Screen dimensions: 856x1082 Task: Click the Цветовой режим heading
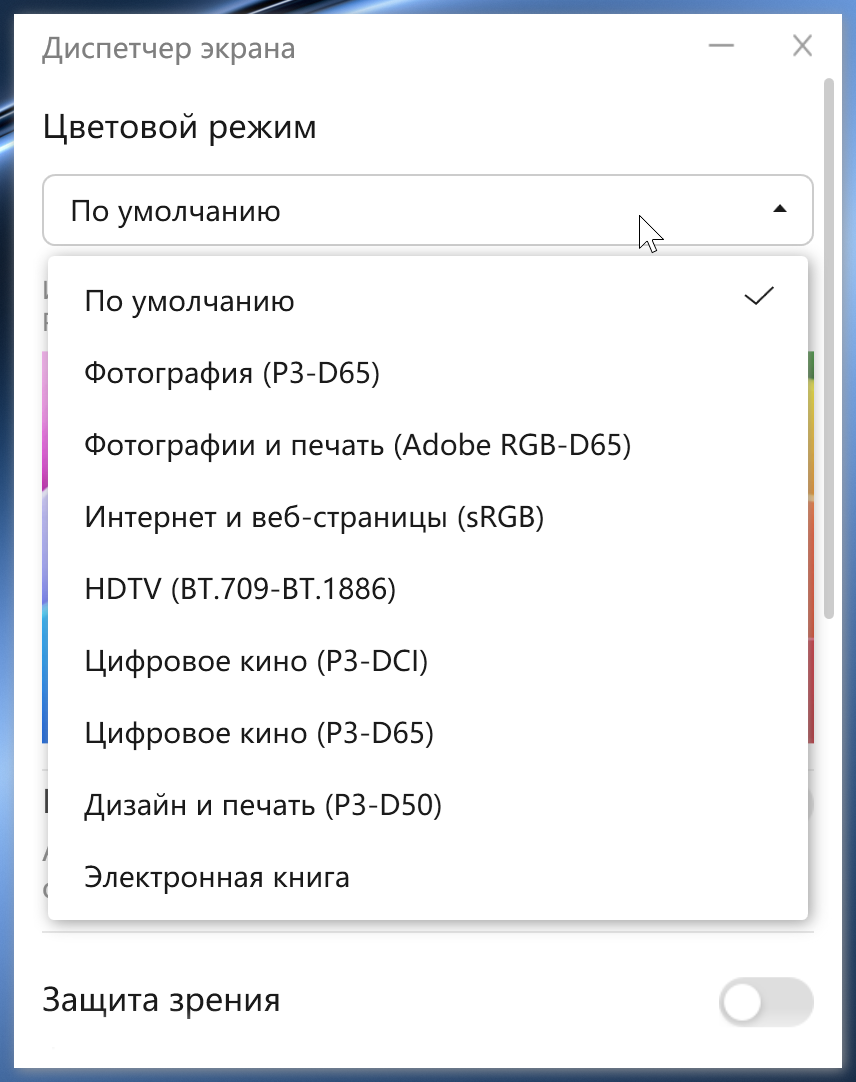pos(179,128)
